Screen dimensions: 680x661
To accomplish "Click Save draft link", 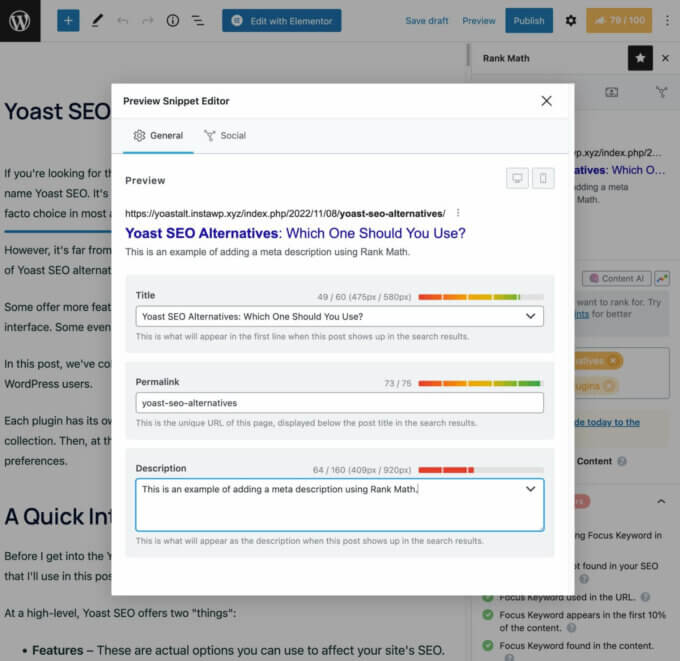I will (426, 20).
